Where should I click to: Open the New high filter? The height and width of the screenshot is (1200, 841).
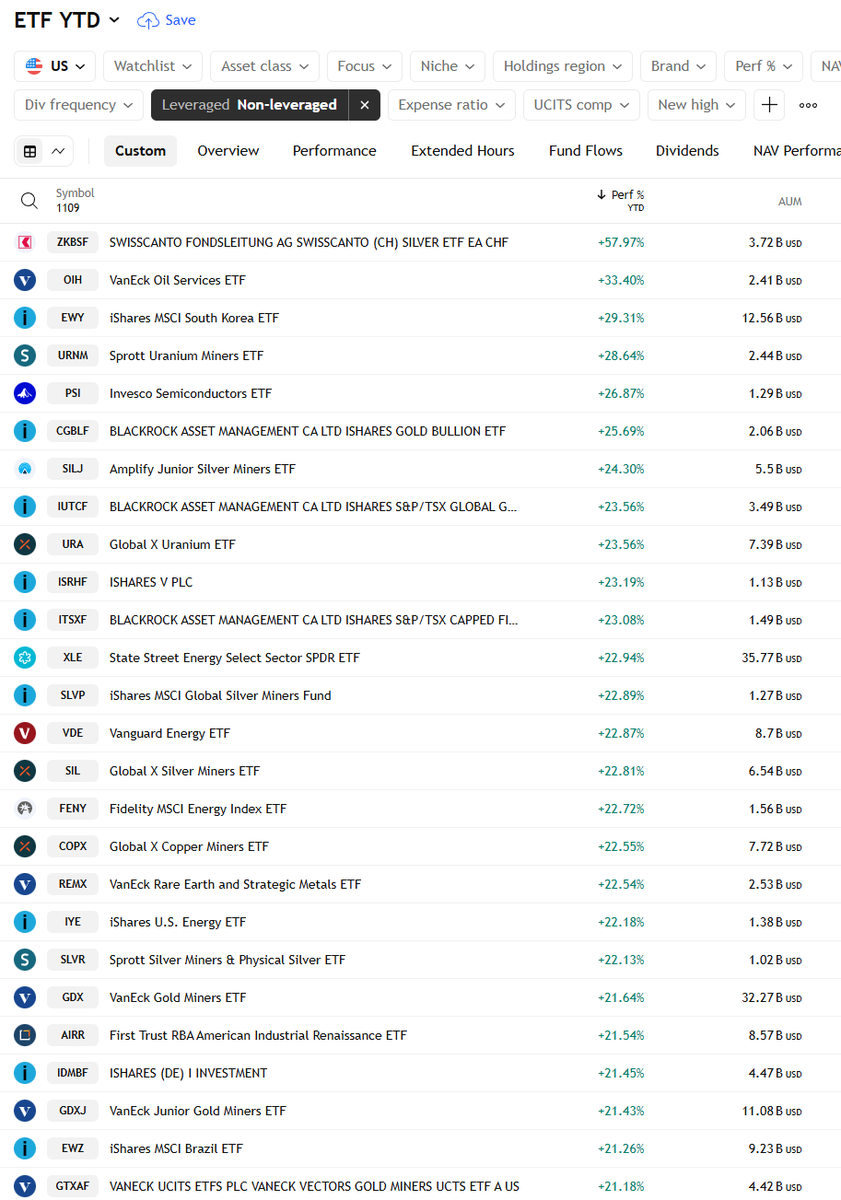click(x=697, y=105)
